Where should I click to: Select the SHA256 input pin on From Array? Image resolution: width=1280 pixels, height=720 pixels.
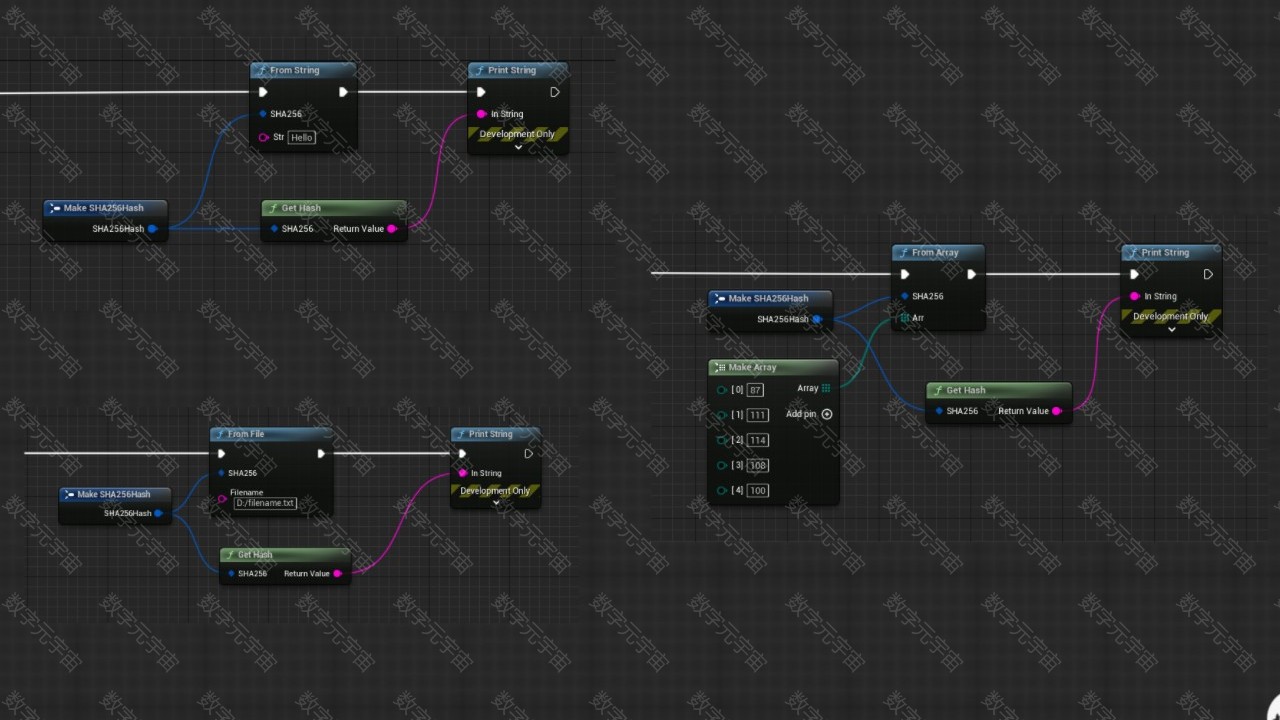click(x=905, y=296)
